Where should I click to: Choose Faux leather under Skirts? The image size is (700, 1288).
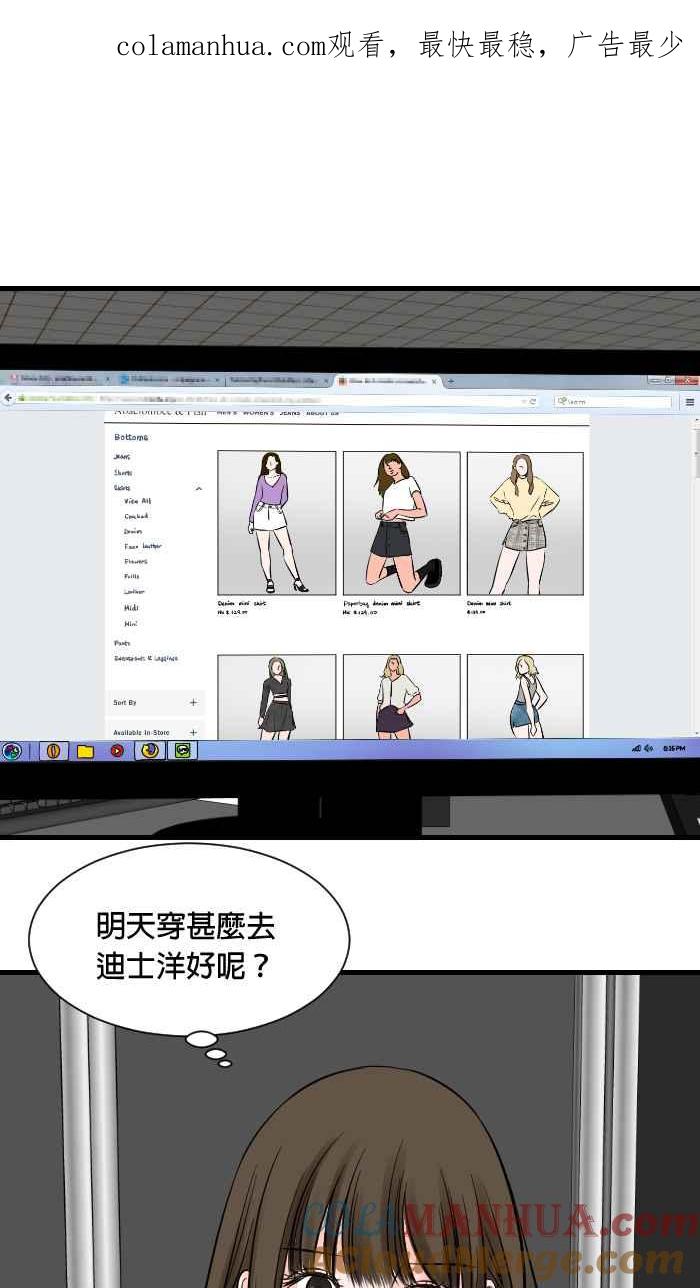(143, 546)
